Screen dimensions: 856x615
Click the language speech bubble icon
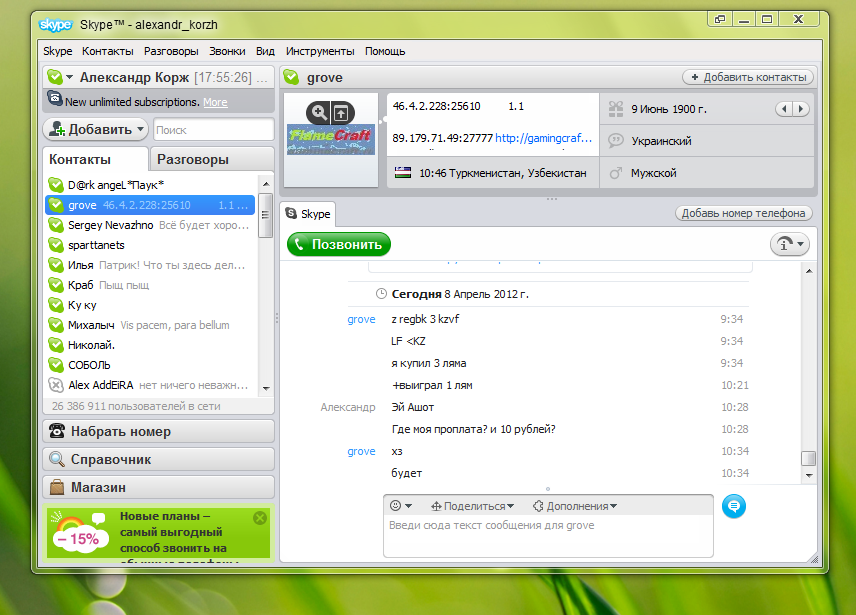[616, 140]
